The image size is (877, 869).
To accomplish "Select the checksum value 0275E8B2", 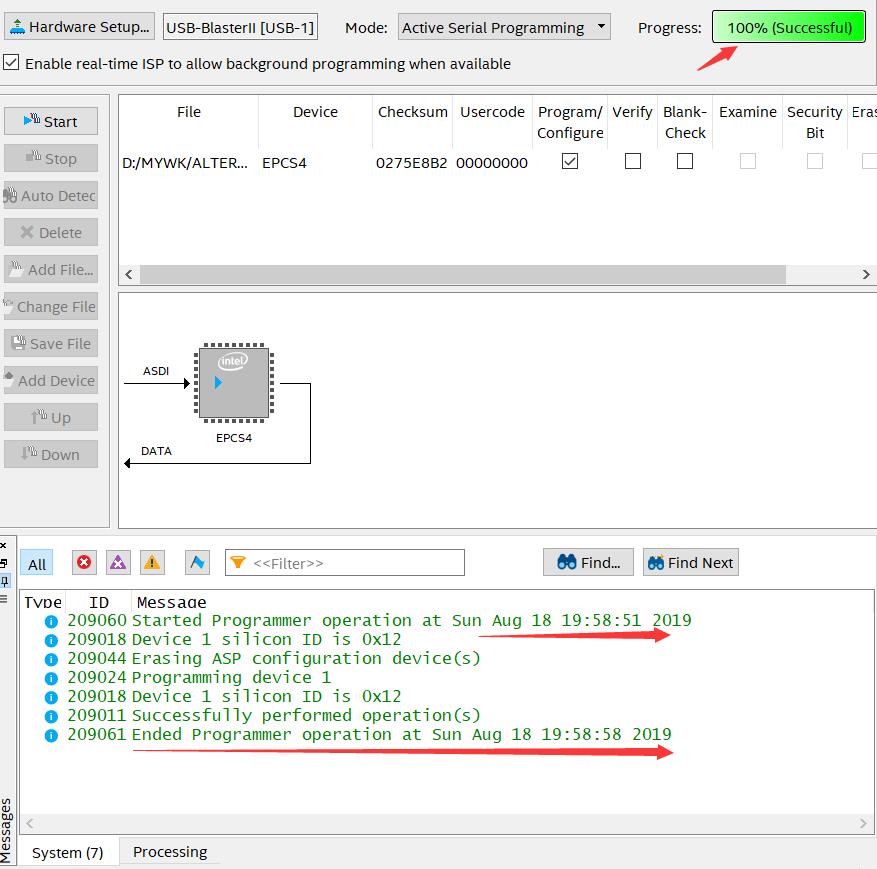I will [x=411, y=163].
